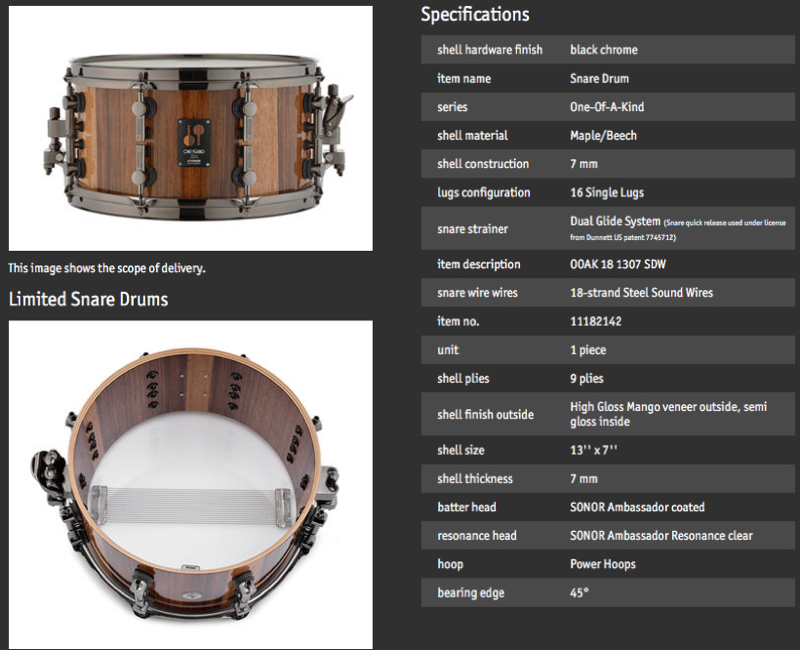Select the 'shell finish outside' label
This screenshot has height=650, width=800.
tap(485, 414)
